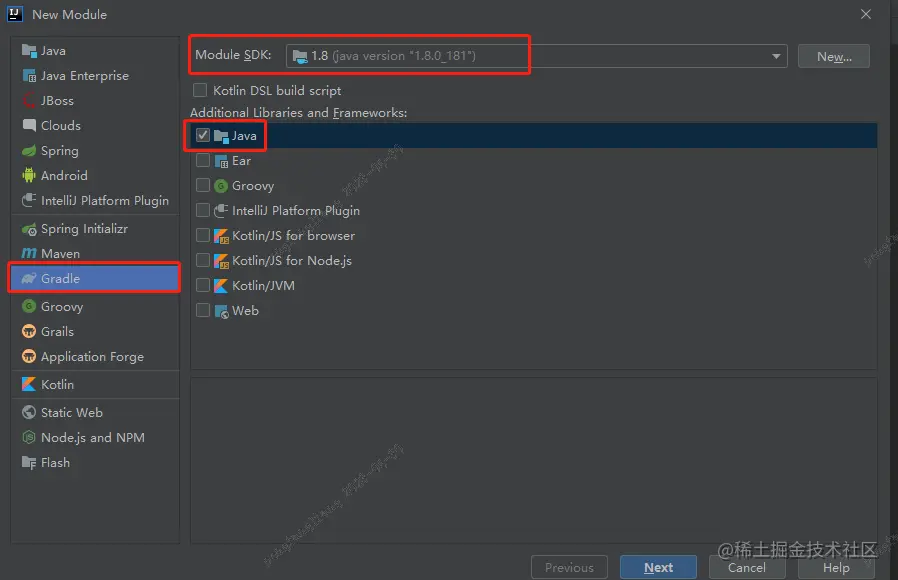Select Spring Initializr module type
The height and width of the screenshot is (580, 898).
[95, 228]
